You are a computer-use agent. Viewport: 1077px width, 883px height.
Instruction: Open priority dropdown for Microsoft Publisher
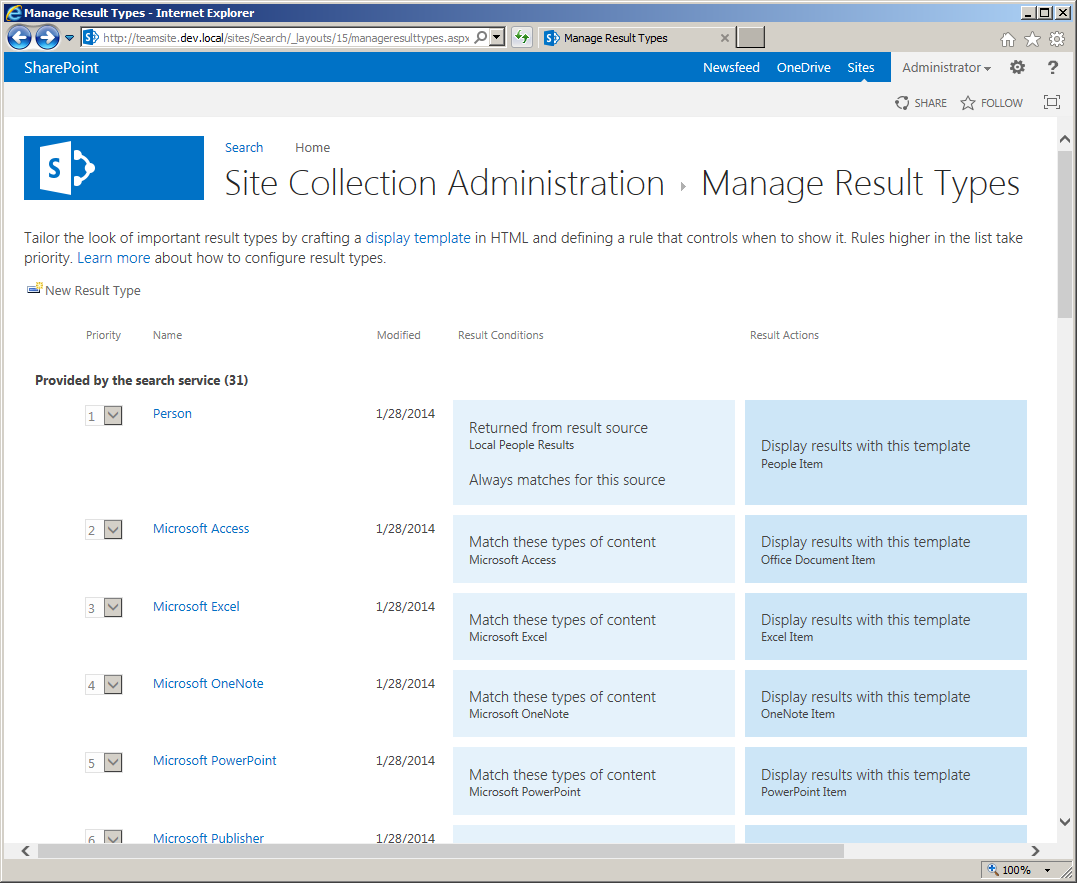coord(113,837)
